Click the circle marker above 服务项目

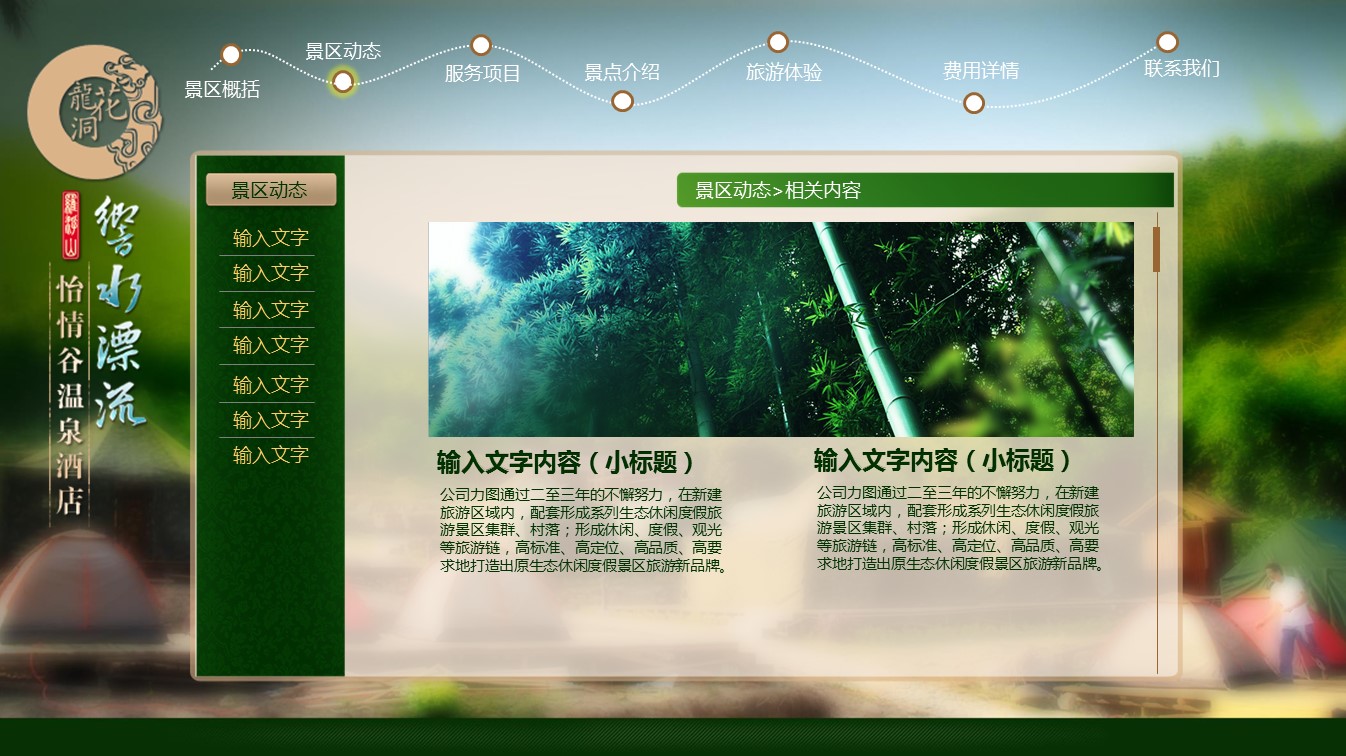point(481,45)
